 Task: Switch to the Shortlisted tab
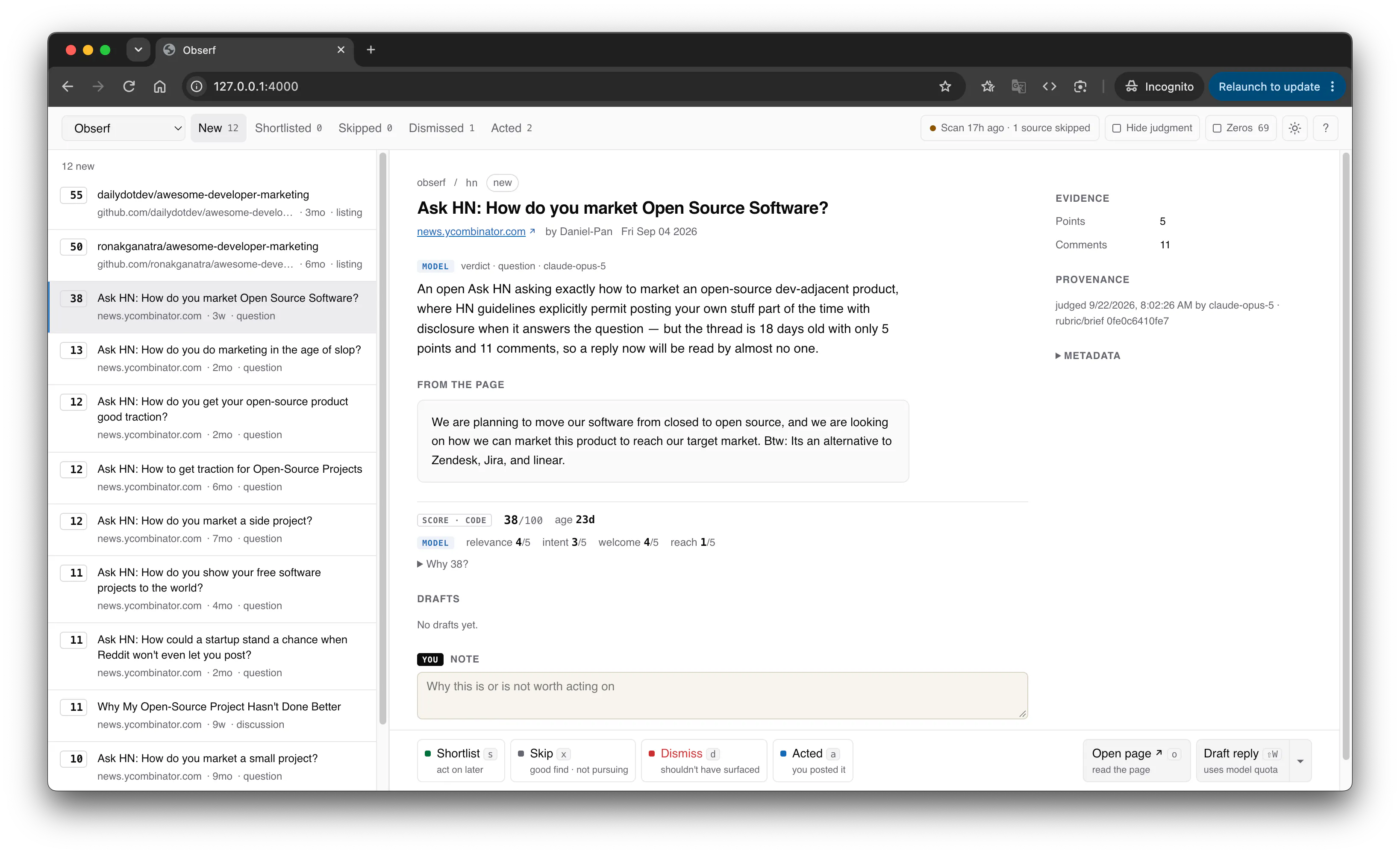click(288, 128)
